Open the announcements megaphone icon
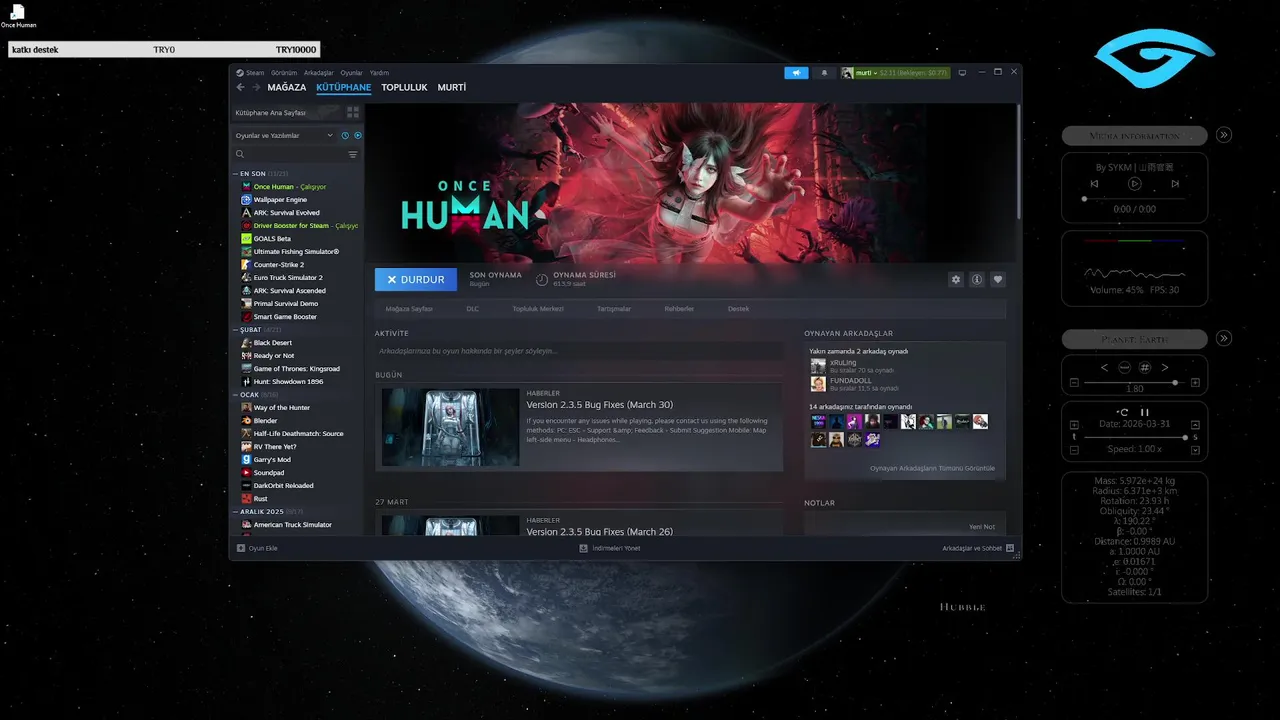The height and width of the screenshot is (720, 1280). pyautogui.click(x=796, y=73)
